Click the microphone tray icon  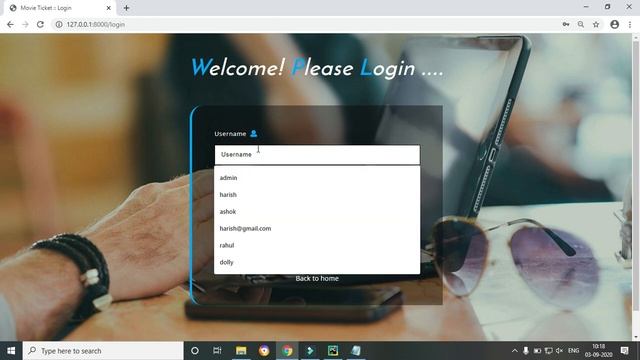click(x=526, y=351)
